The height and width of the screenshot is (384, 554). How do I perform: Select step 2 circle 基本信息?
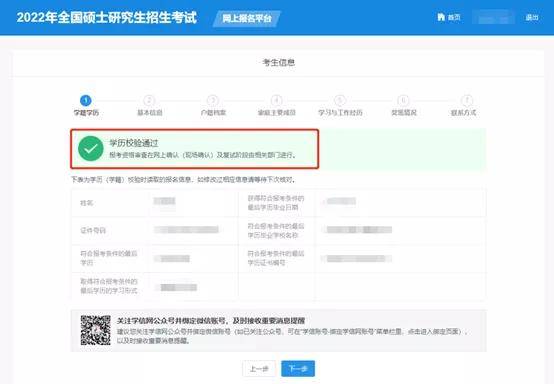pos(149,100)
